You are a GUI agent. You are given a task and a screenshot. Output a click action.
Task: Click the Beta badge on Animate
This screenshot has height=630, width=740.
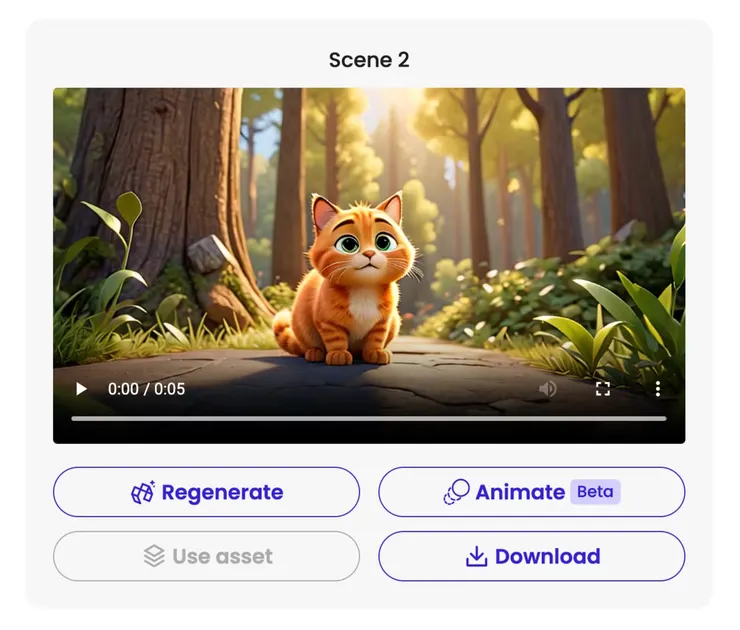tap(595, 492)
